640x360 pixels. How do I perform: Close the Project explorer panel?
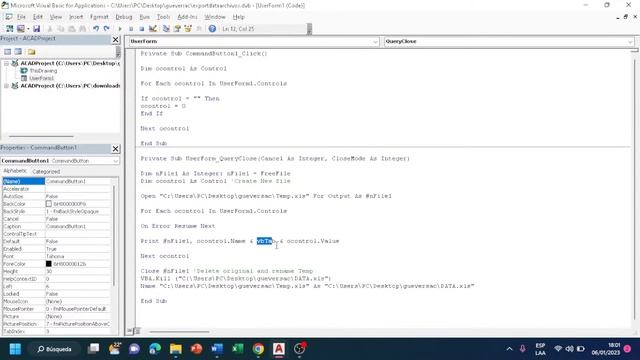point(116,39)
